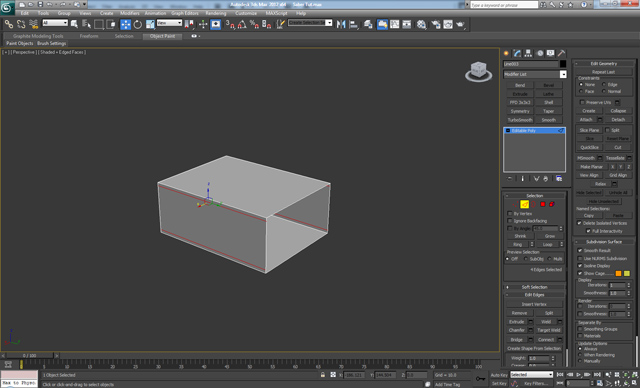Uncheck the Smooth Result checkbox
The height and width of the screenshot is (388, 640).
tap(580, 251)
